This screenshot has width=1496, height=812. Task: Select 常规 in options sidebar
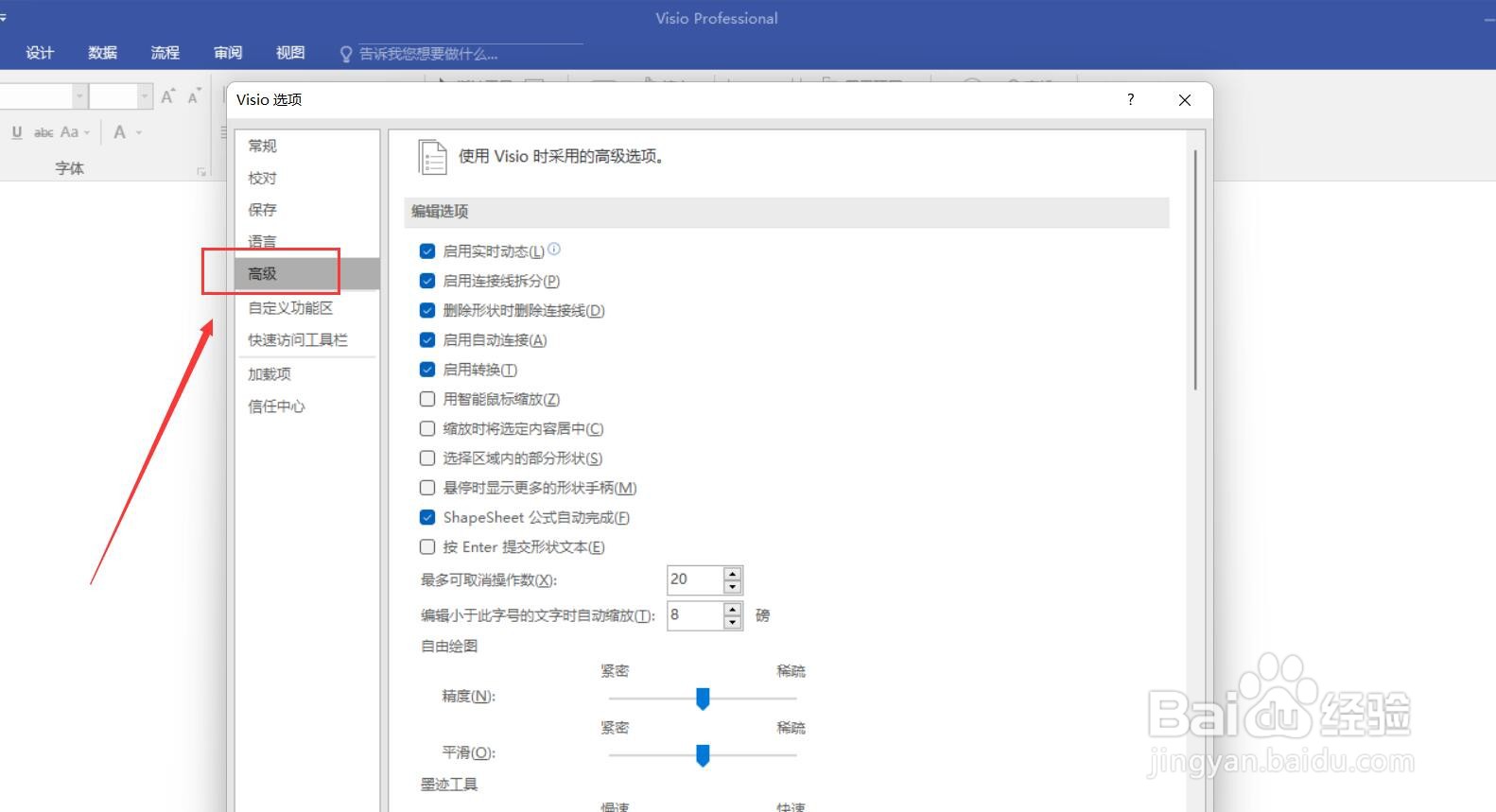306,146
